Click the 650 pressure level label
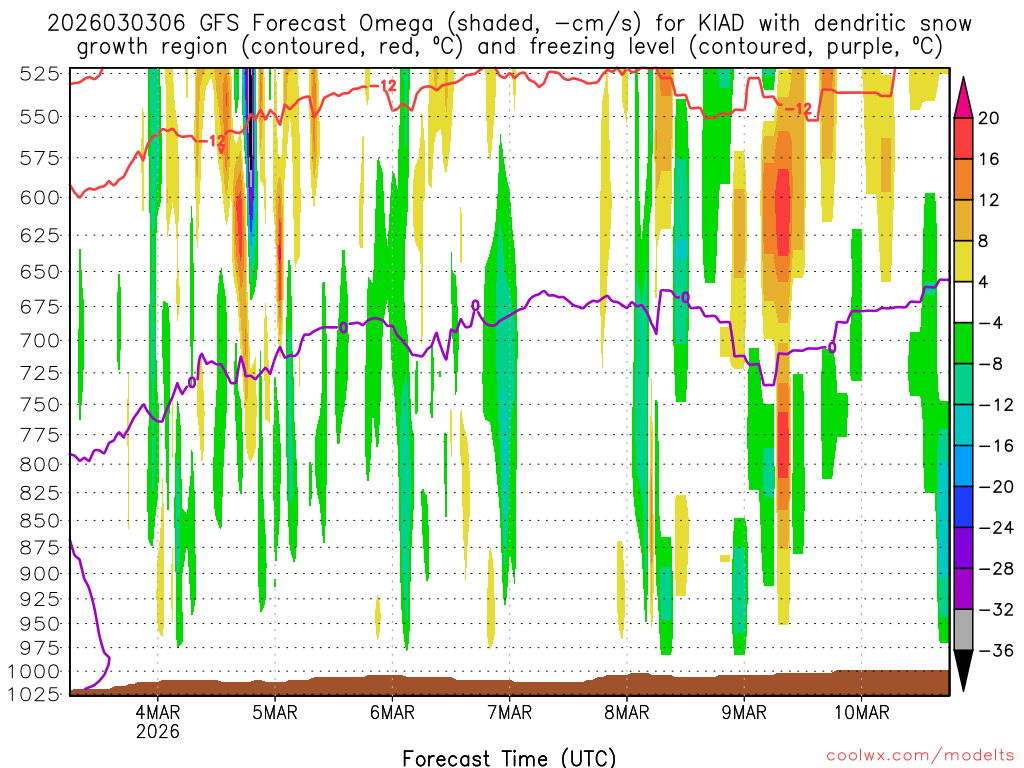 [x=40, y=272]
